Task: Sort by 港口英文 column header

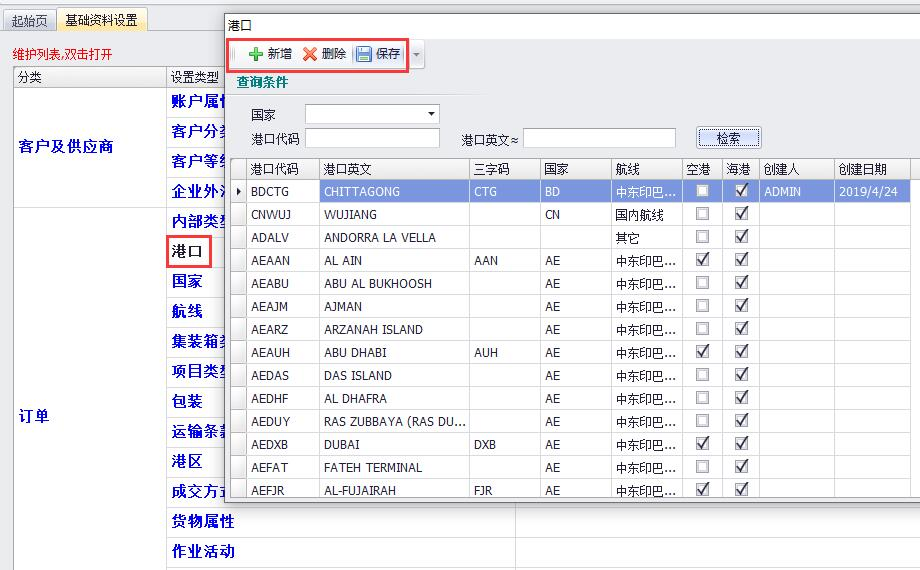Action: pyautogui.click(x=394, y=169)
